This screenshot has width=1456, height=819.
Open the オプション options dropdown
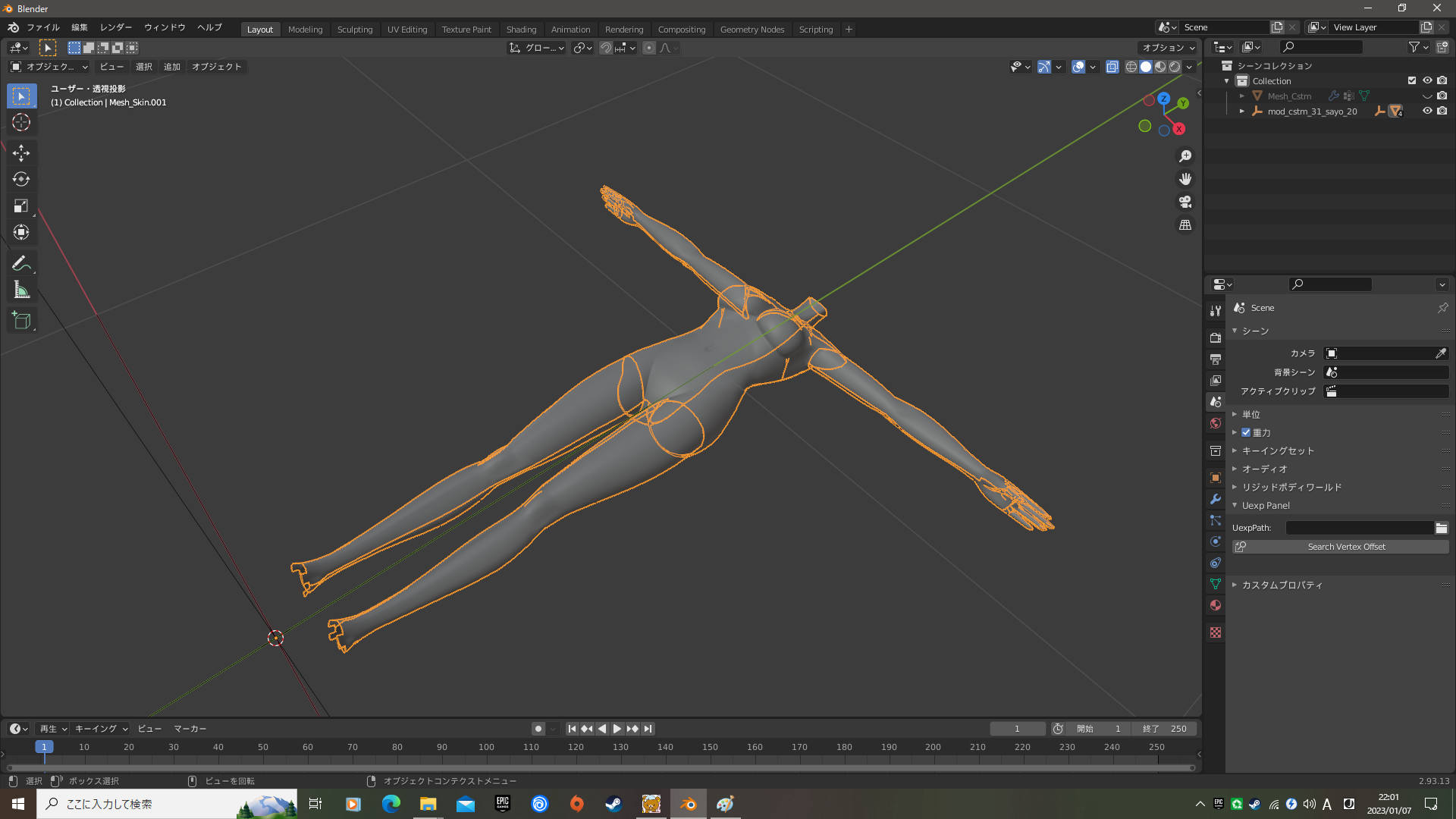[x=1169, y=48]
